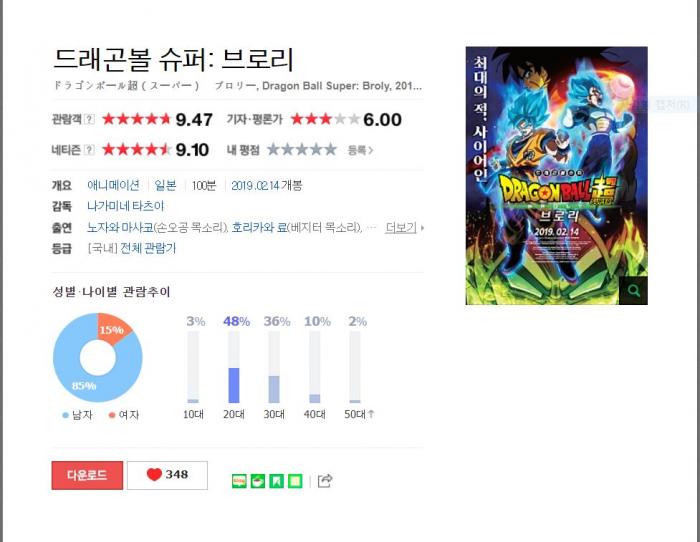Click the help icon beside 네티즌
Image resolution: width=700 pixels, height=542 pixels.
(89, 150)
